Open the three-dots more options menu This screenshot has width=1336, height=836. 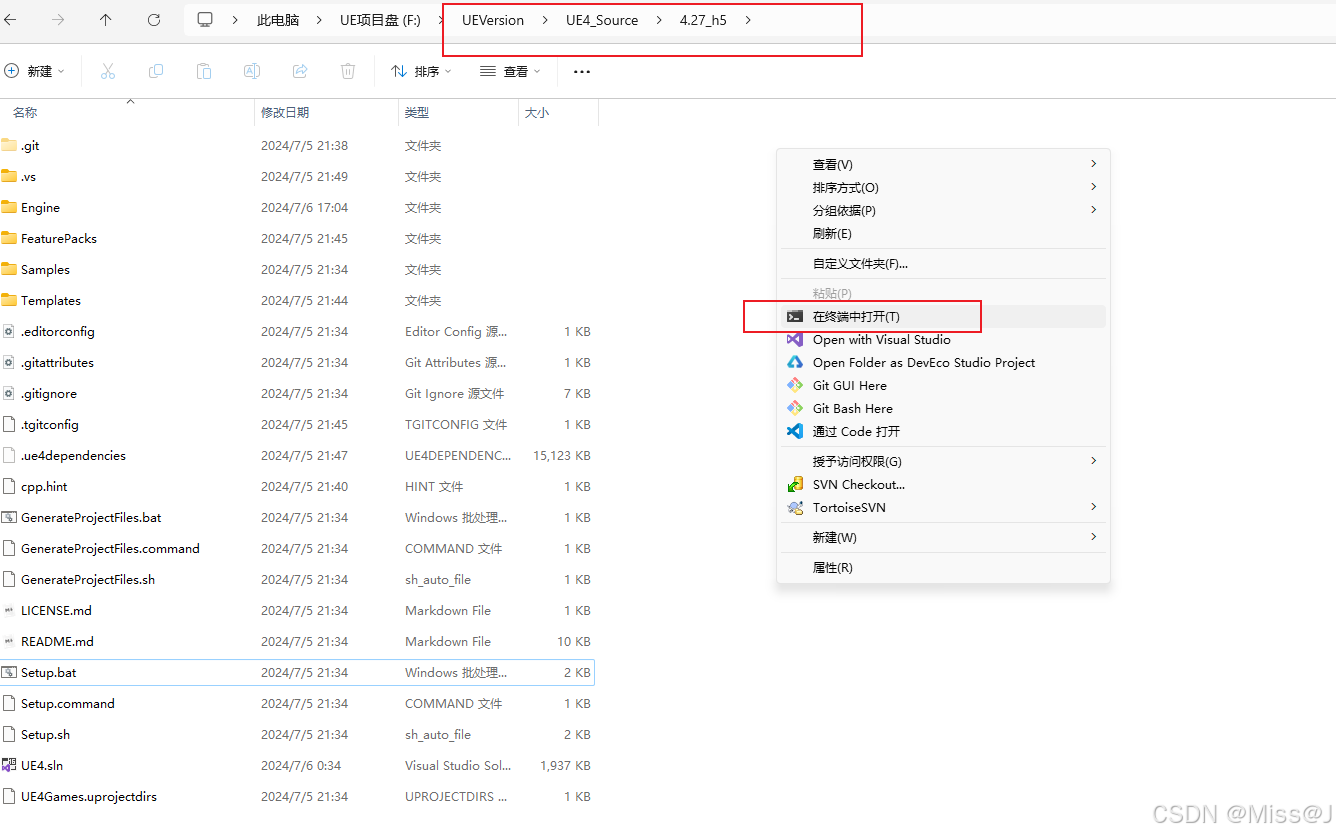tap(582, 72)
